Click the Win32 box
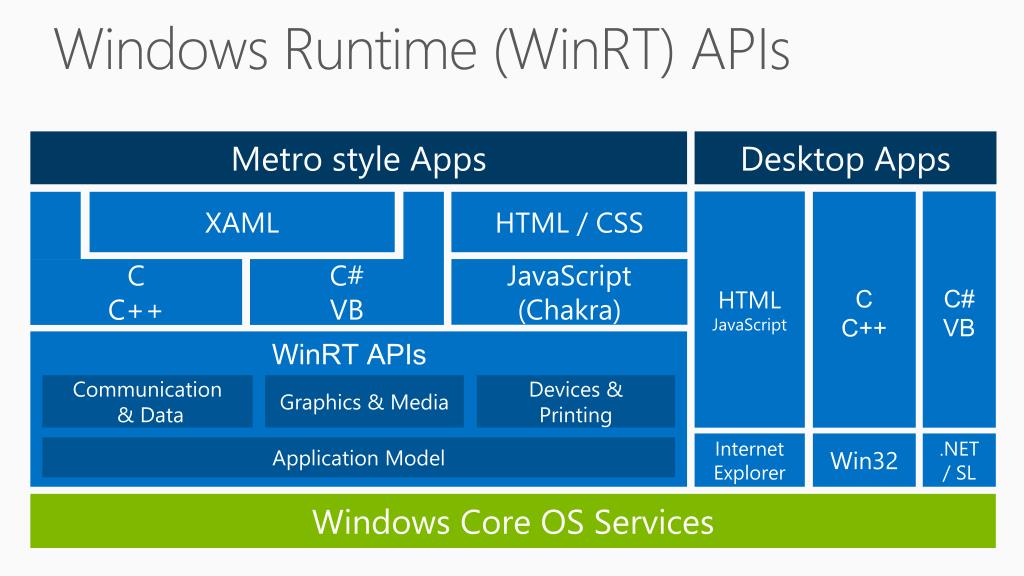 point(863,460)
